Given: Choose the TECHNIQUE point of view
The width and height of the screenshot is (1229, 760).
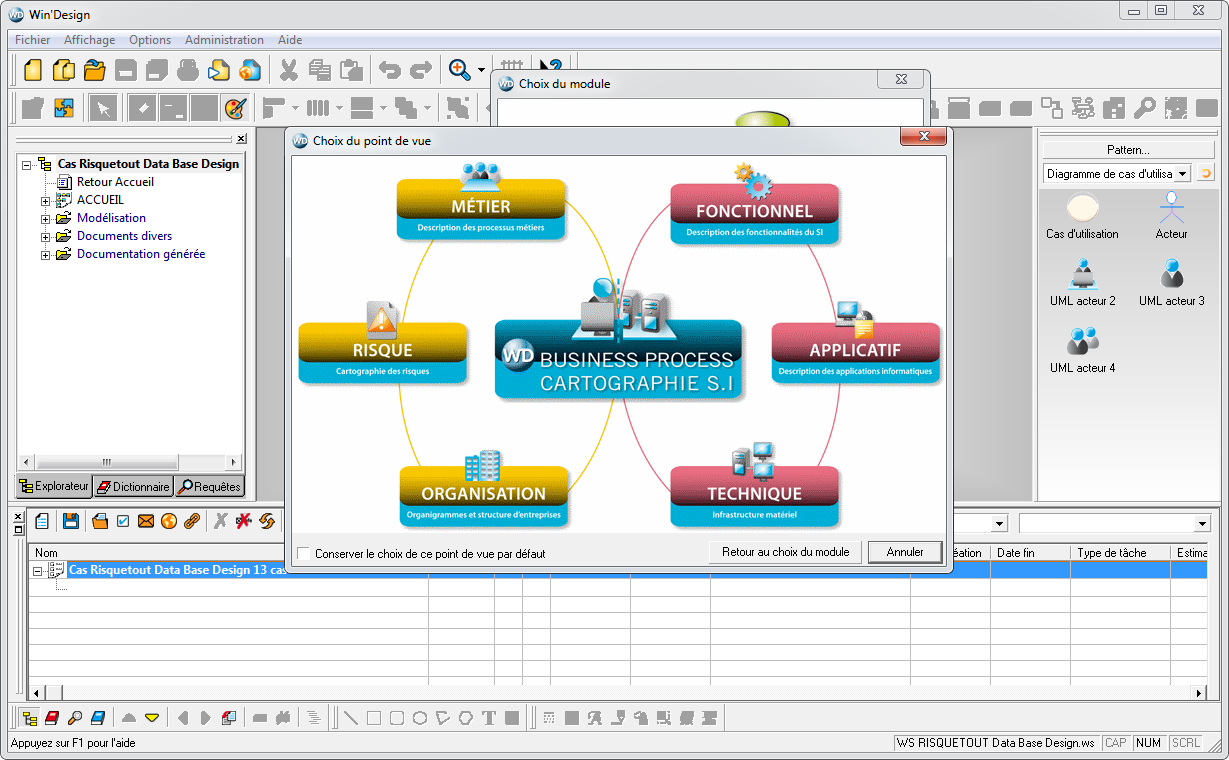Looking at the screenshot, I should pyautogui.click(x=755, y=496).
